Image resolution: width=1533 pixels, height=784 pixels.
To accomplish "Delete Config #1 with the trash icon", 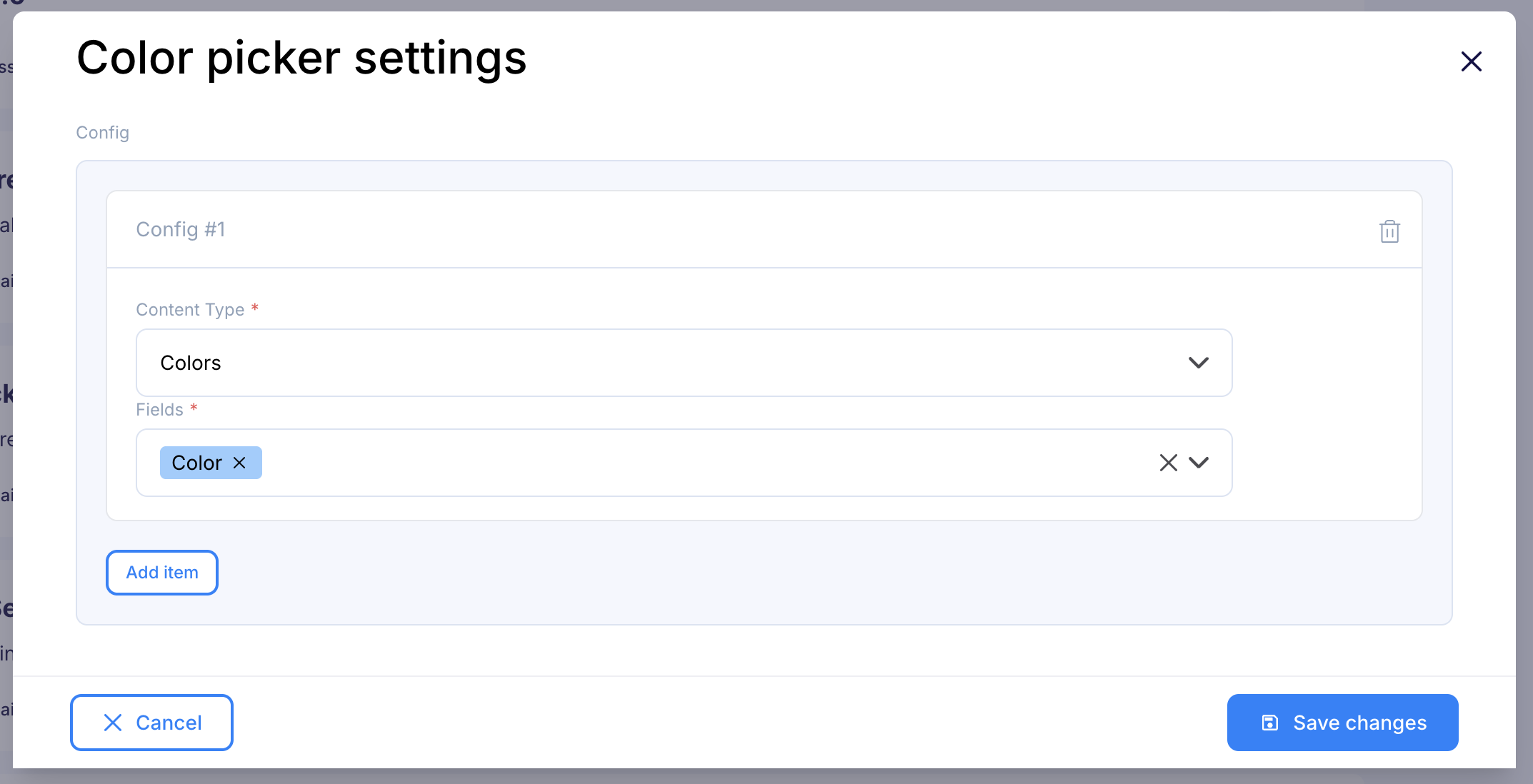I will (1389, 231).
